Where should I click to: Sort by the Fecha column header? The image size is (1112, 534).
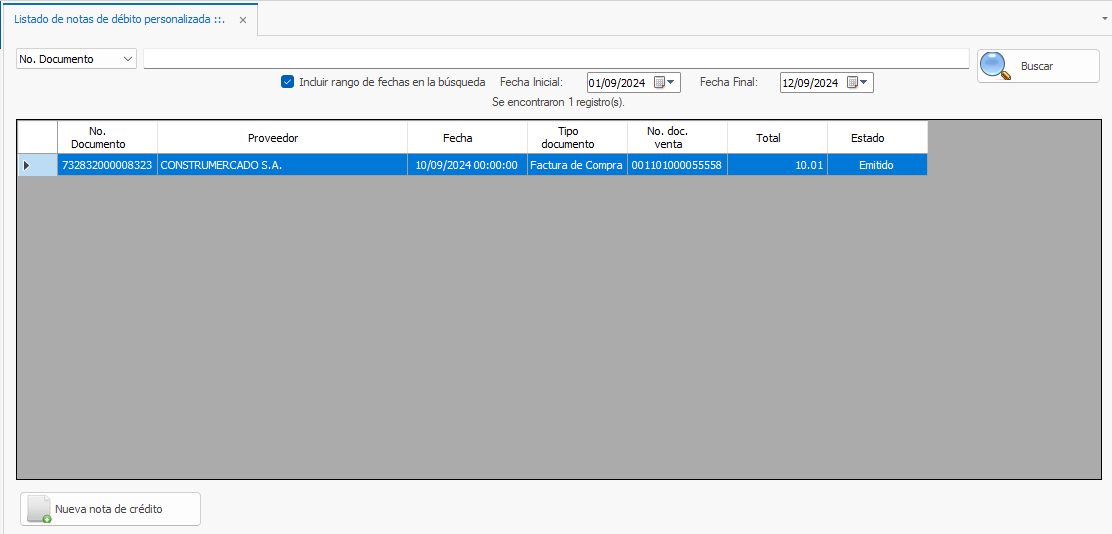pyautogui.click(x=457, y=138)
